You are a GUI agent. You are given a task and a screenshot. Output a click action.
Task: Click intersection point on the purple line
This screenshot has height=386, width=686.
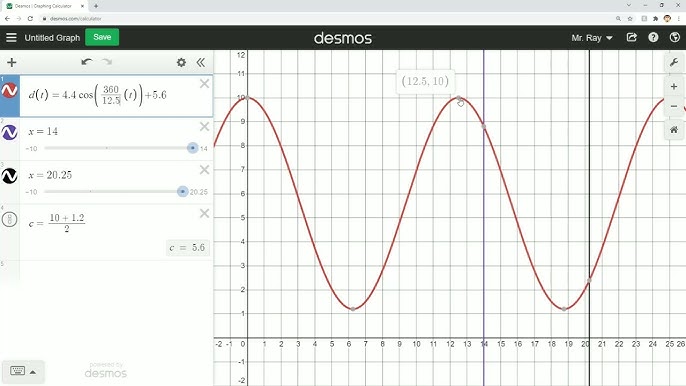484,126
